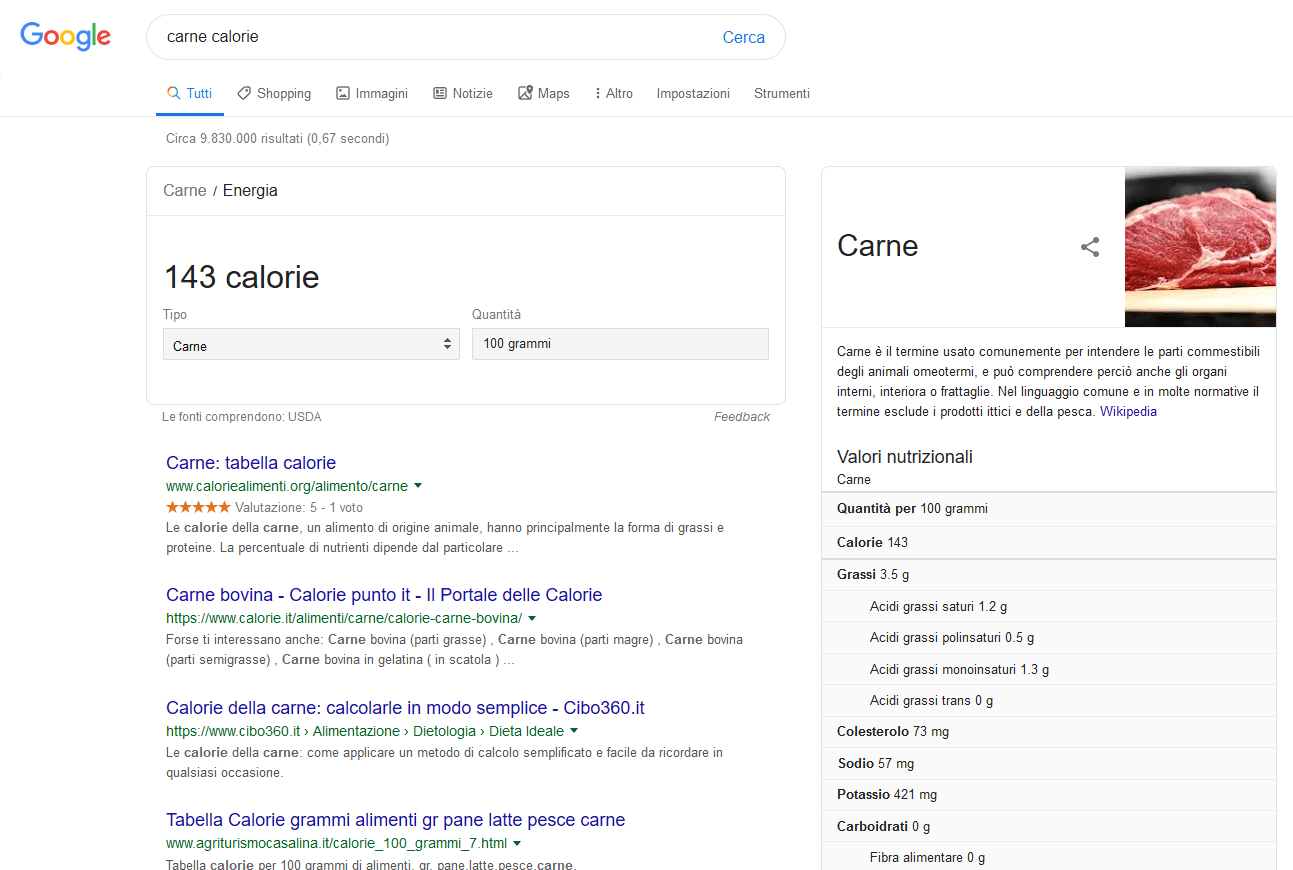Open the Shopping tab
Screen dimensions: 1293x870
click(274, 93)
